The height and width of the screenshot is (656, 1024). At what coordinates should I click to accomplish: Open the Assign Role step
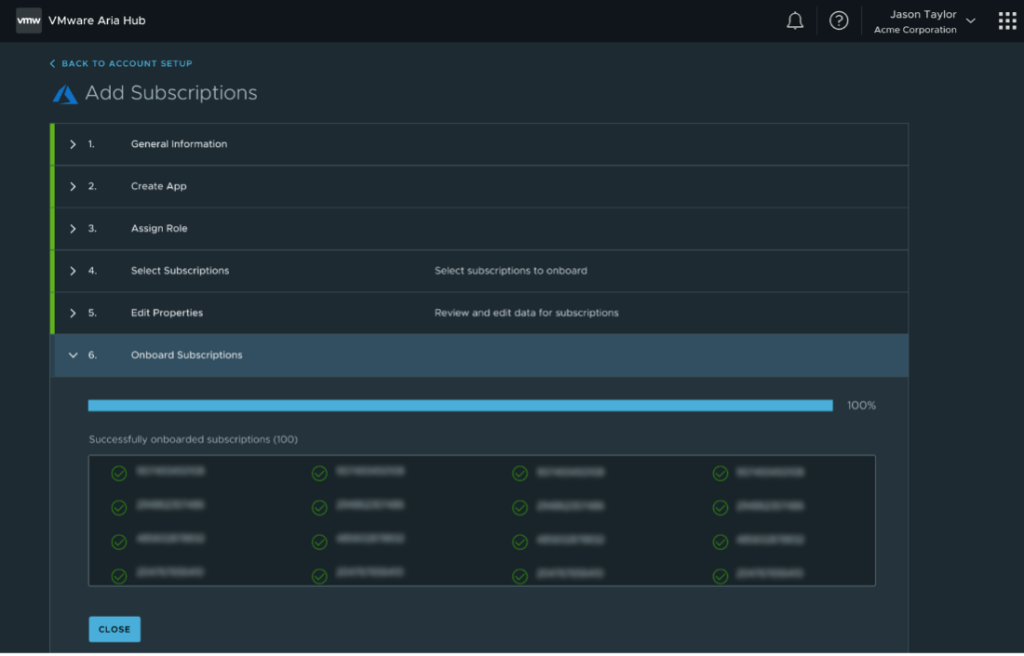point(159,229)
